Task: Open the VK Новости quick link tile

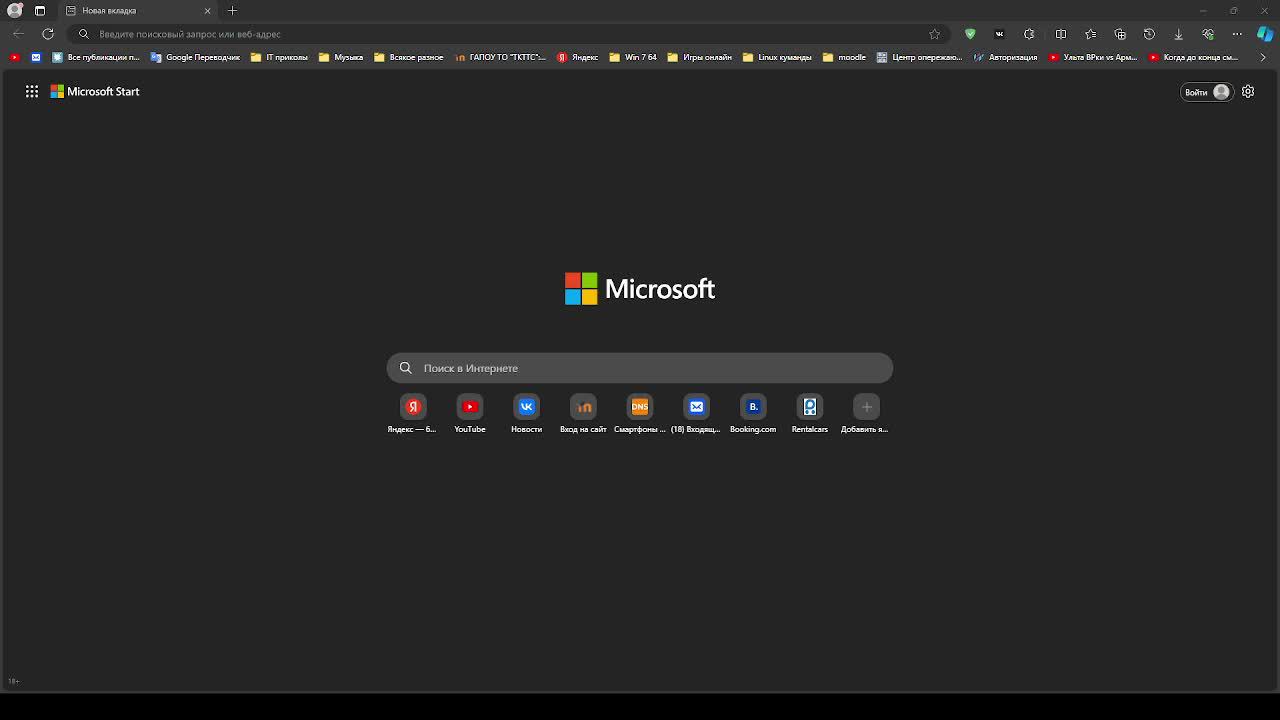Action: click(x=526, y=413)
